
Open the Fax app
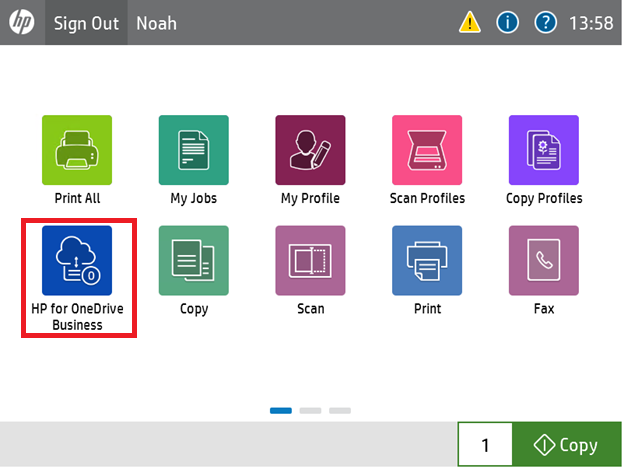tap(543, 261)
